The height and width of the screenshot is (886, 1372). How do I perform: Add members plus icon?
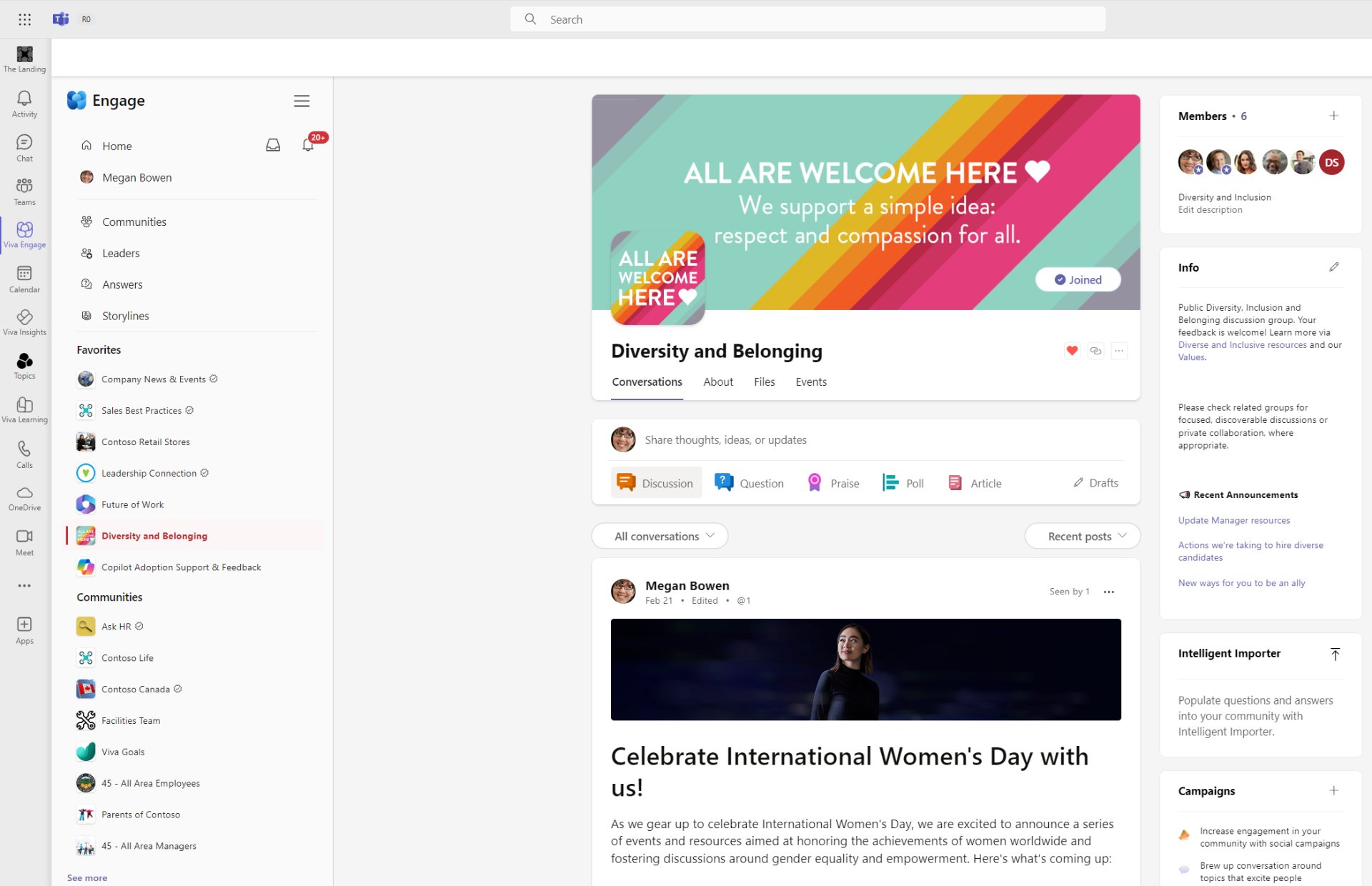click(x=1333, y=116)
